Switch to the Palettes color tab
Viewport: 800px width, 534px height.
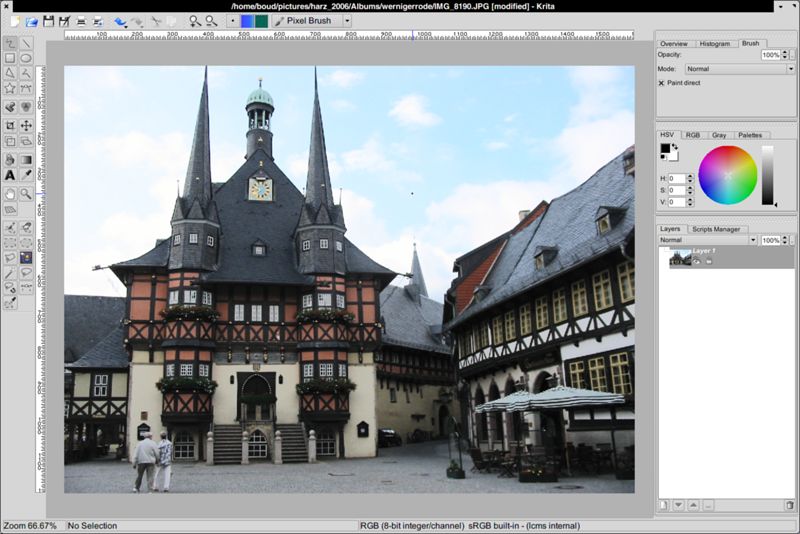749,135
